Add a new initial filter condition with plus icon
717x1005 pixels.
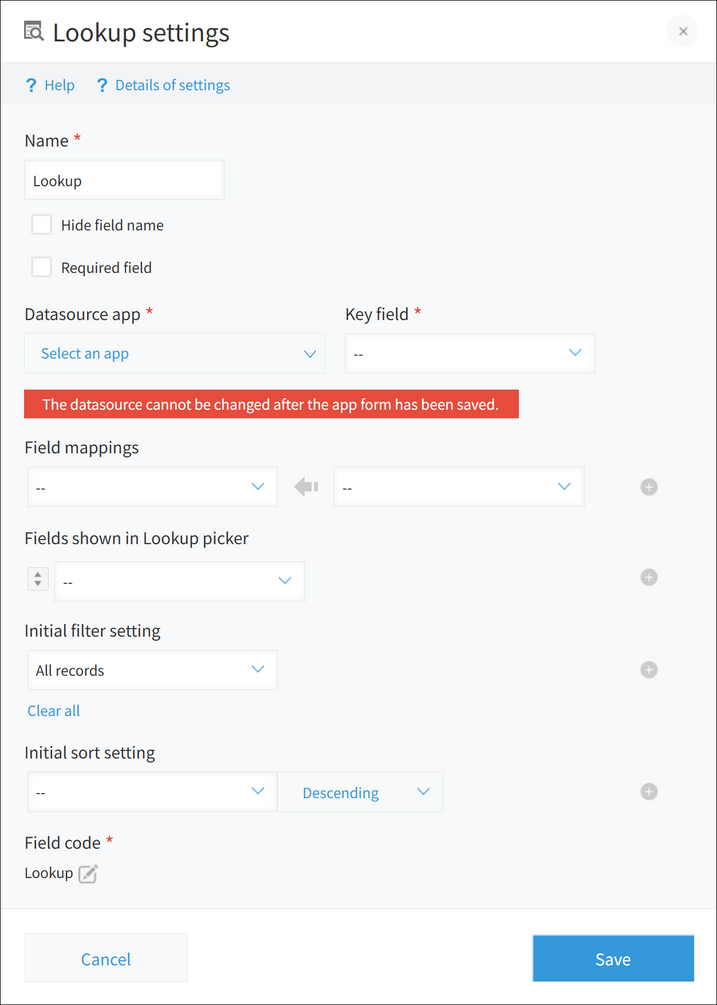[x=649, y=670]
